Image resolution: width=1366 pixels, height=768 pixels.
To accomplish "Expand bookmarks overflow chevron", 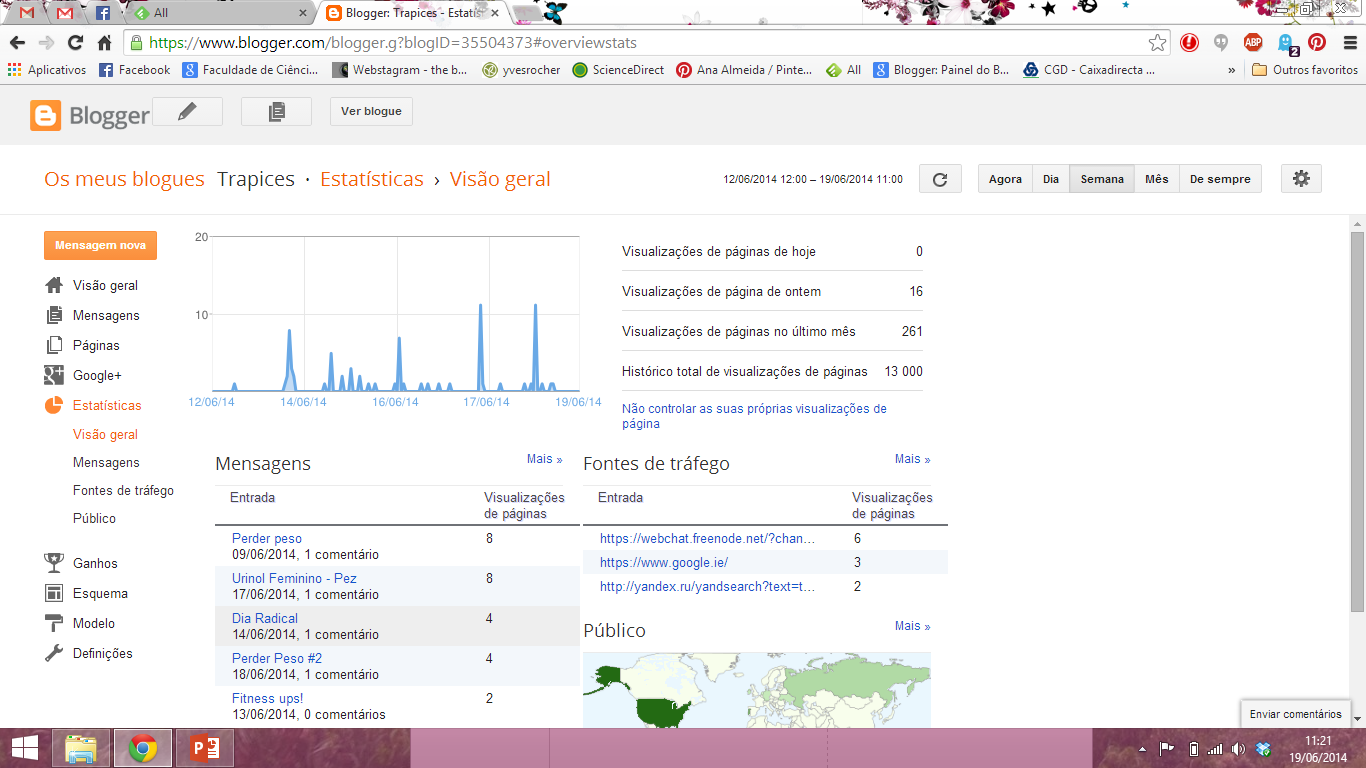I will pos(1231,70).
